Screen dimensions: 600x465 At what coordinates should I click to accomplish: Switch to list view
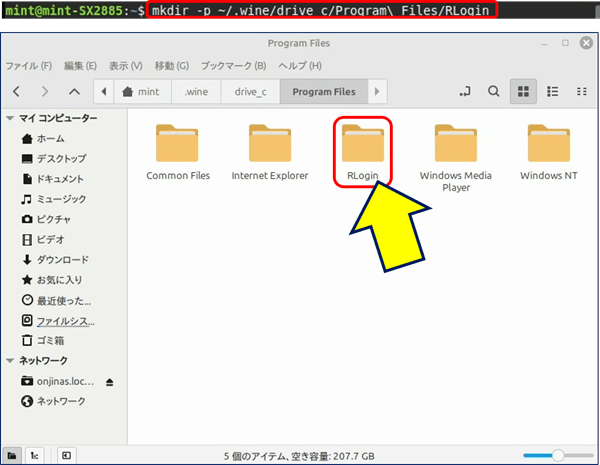pos(552,91)
